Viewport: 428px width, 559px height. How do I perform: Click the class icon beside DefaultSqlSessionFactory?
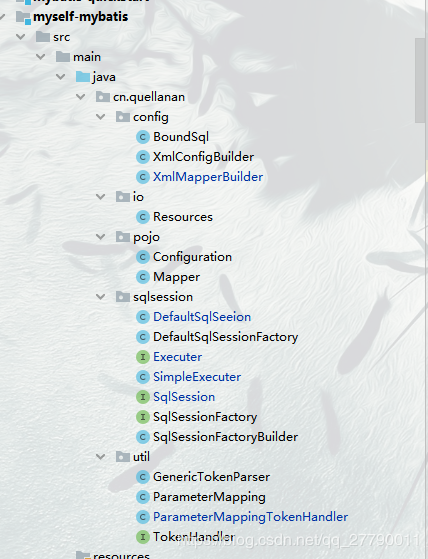pyautogui.click(x=143, y=337)
